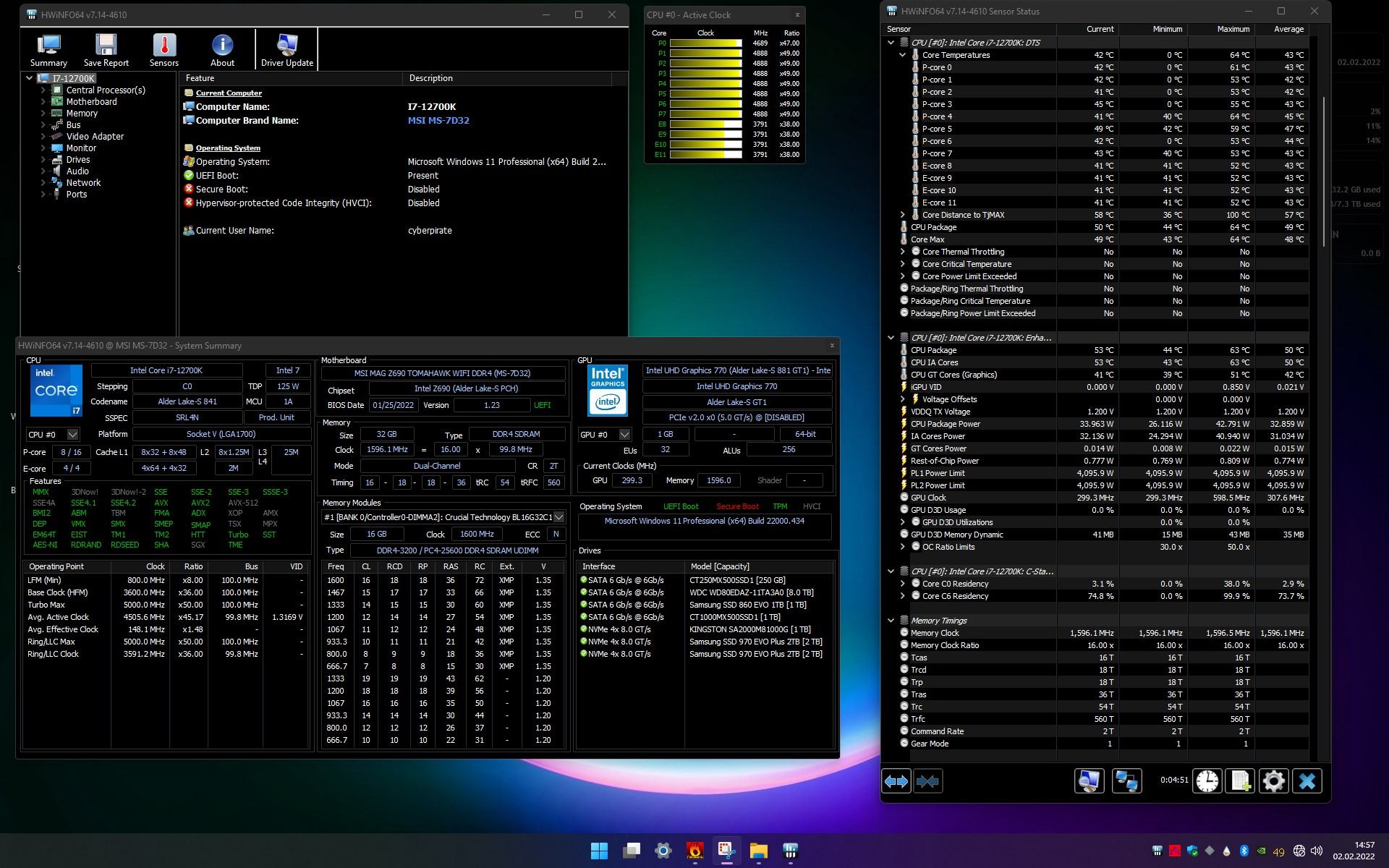Open the Summary toolbar button
Image resolution: width=1389 pixels, height=868 pixels.
(x=48, y=50)
